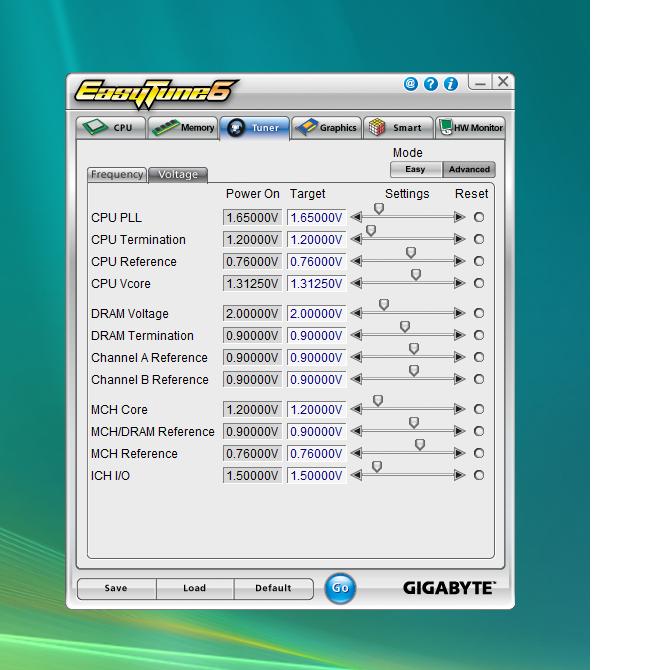Open the help question mark icon
The height and width of the screenshot is (670, 649).
coord(430,84)
